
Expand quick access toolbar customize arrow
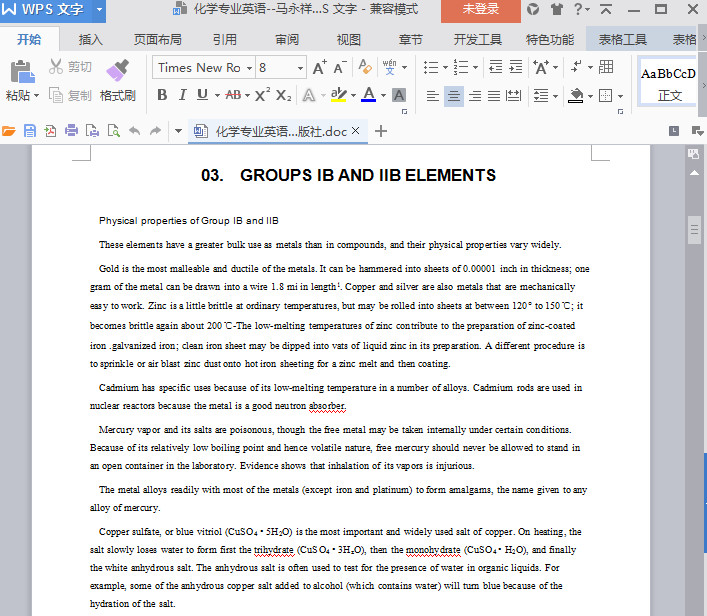pos(179,131)
